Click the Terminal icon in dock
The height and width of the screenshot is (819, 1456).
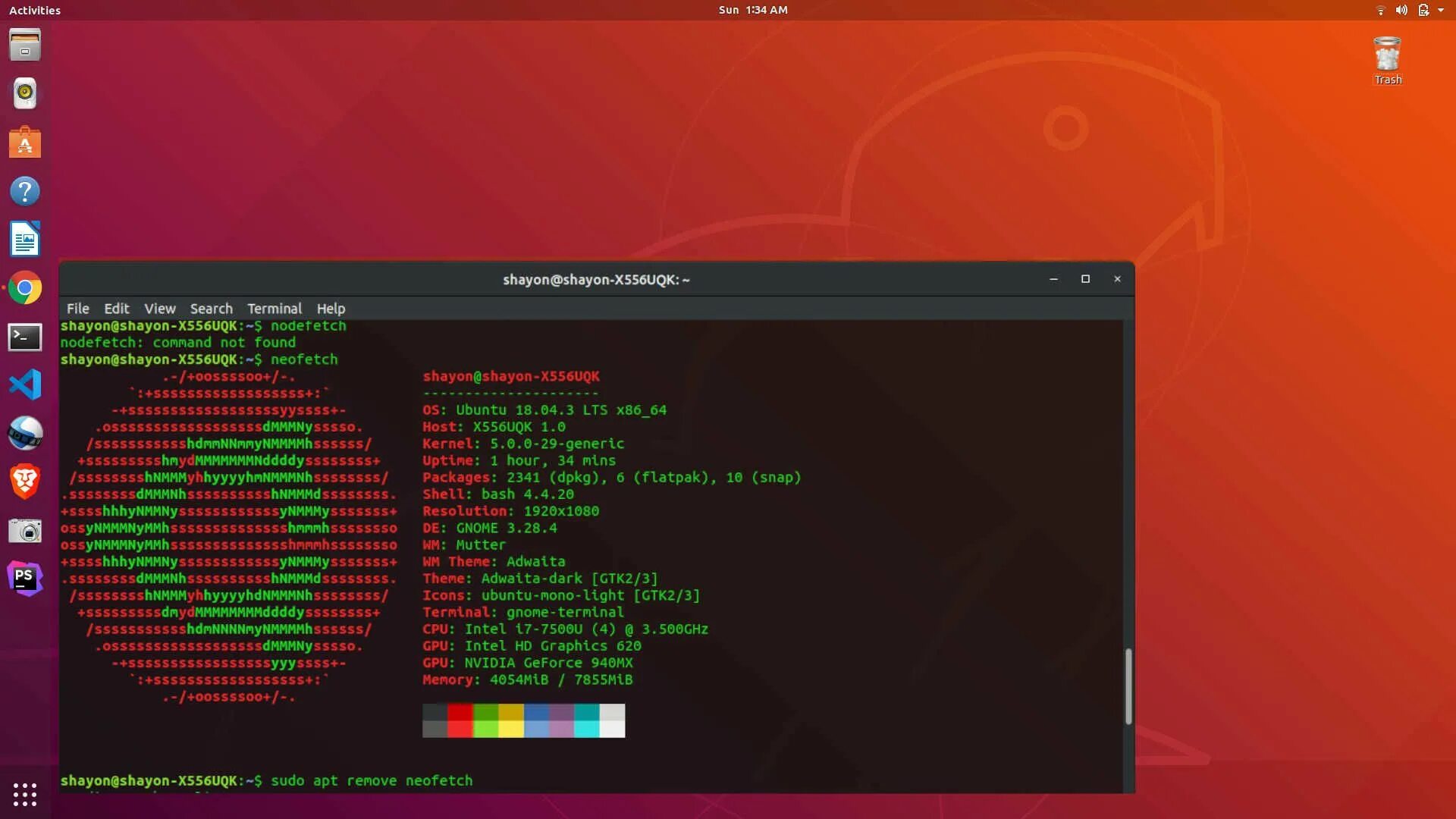25,337
